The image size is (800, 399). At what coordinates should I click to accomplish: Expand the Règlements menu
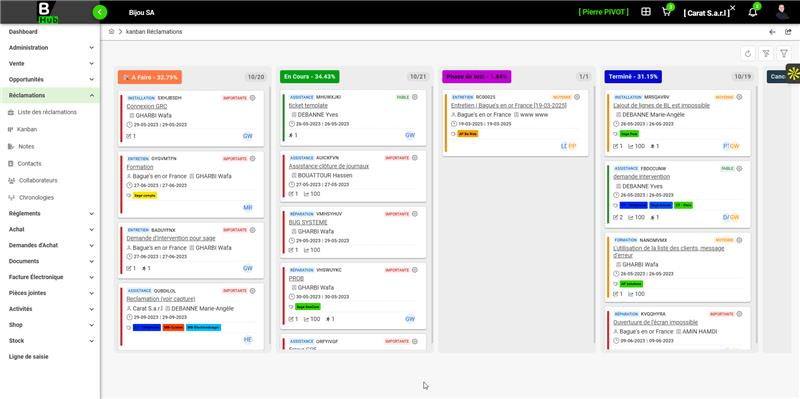click(50, 213)
